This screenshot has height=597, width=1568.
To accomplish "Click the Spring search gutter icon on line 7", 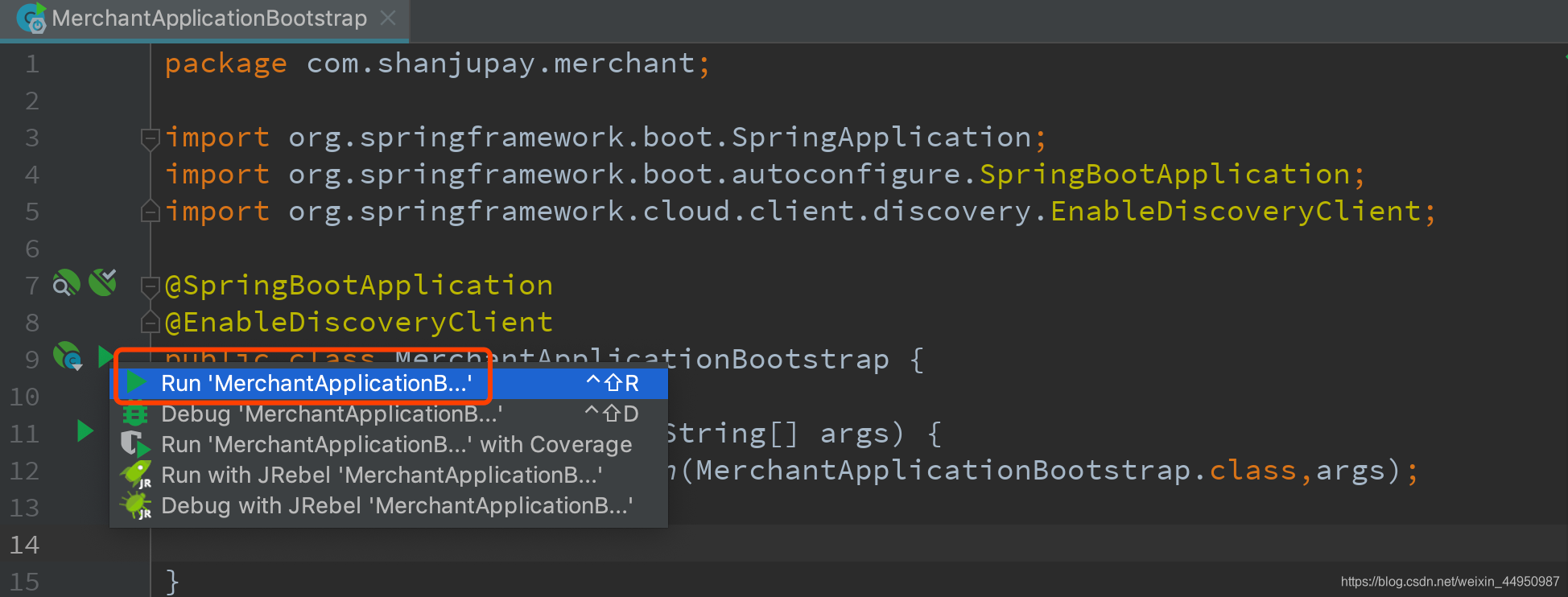I will coord(66,282).
